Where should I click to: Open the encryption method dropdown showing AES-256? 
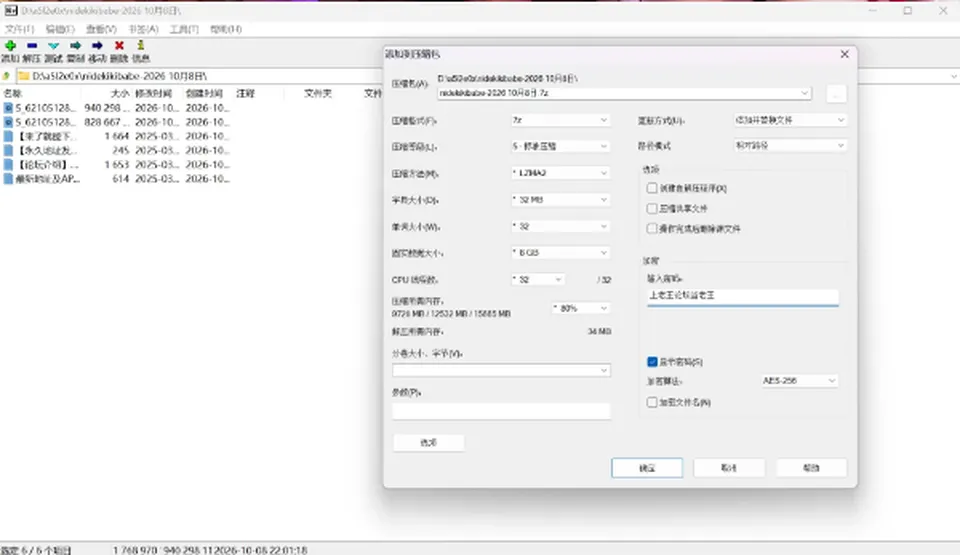(799, 380)
